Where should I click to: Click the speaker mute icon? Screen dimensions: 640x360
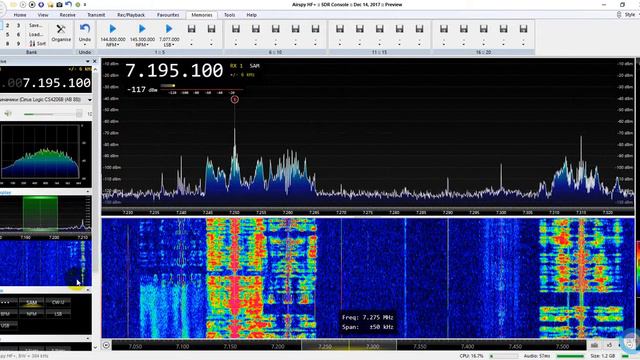coord(7,113)
